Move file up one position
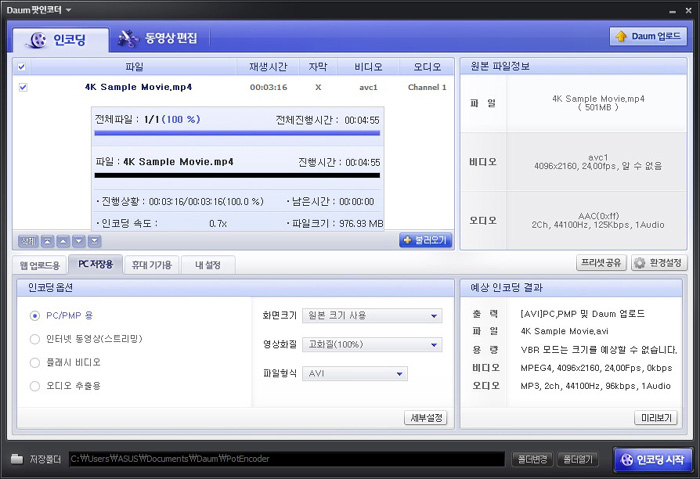The image size is (700, 479). click(x=63, y=242)
